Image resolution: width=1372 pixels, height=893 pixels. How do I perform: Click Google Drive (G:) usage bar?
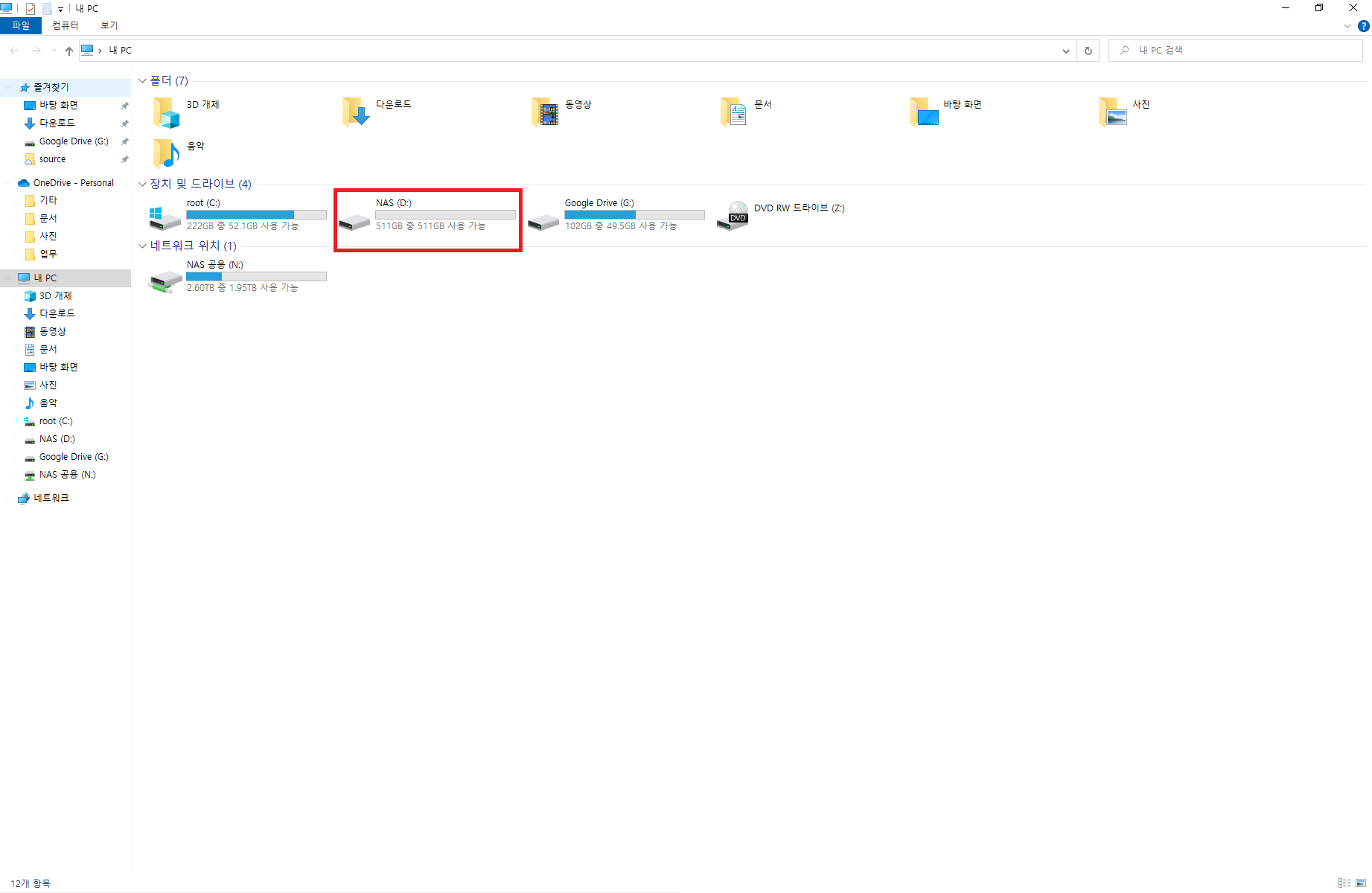pyautogui.click(x=634, y=214)
